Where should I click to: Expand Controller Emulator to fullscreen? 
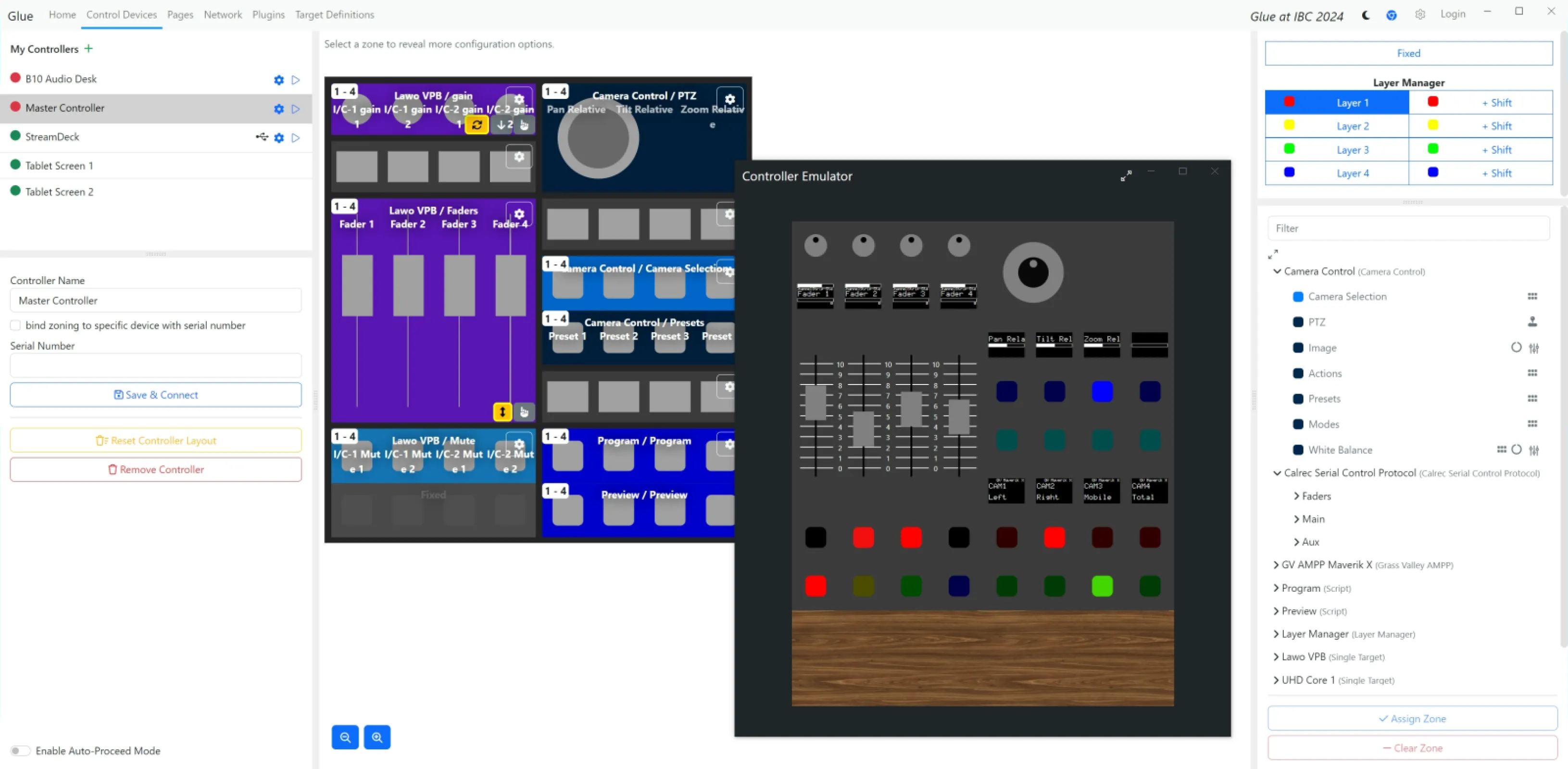1126,176
